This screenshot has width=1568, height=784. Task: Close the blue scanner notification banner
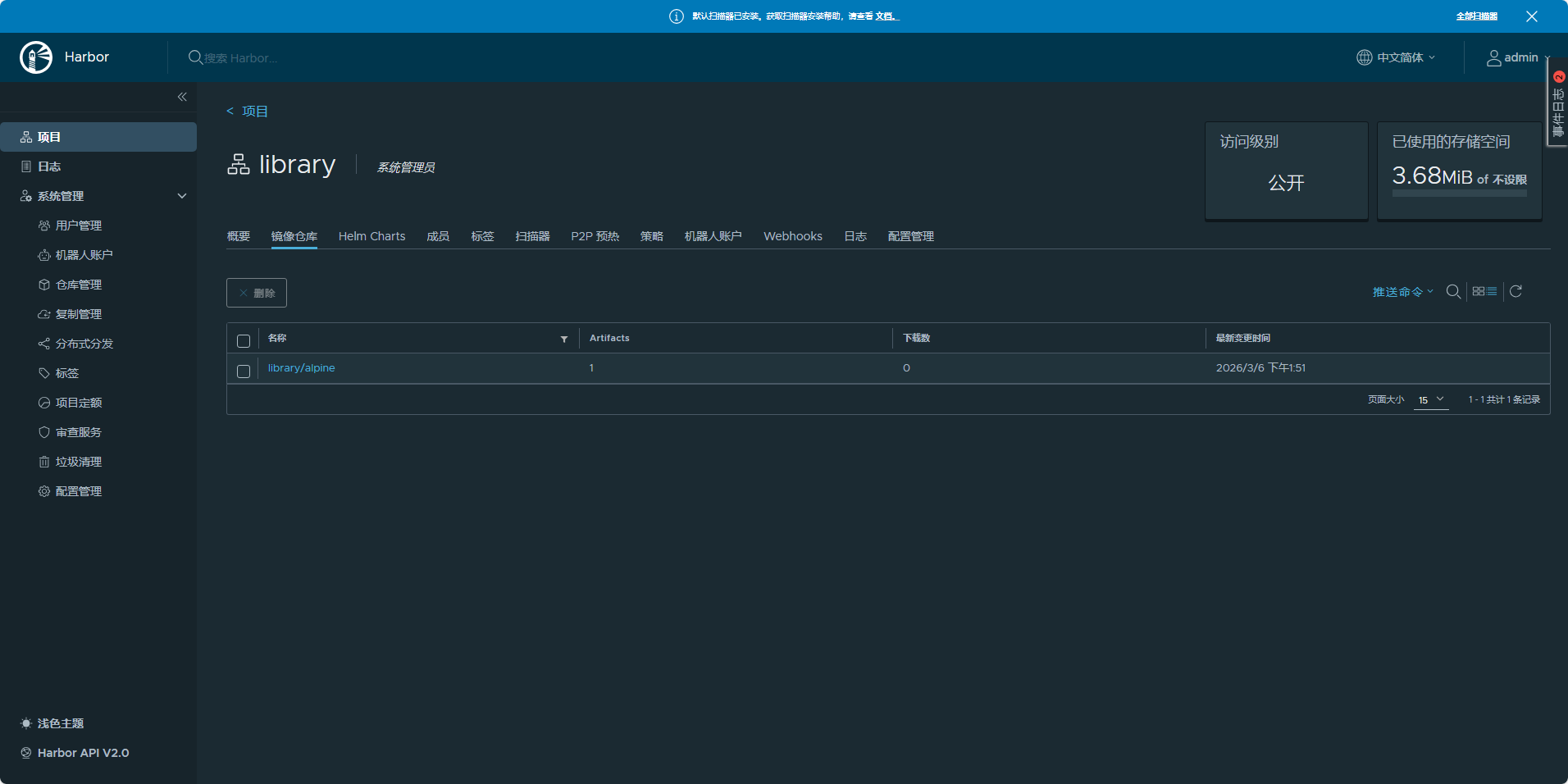[x=1531, y=16]
